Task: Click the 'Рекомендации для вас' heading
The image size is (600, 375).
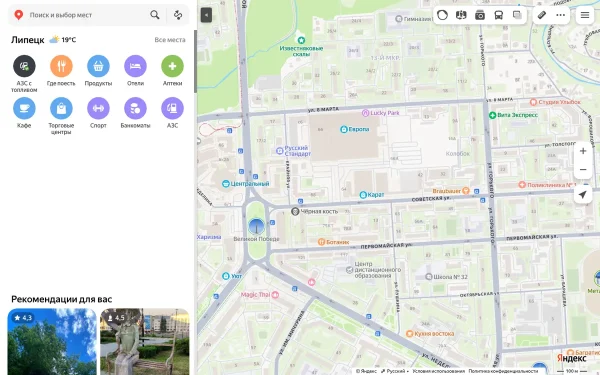Action: pyautogui.click(x=62, y=299)
